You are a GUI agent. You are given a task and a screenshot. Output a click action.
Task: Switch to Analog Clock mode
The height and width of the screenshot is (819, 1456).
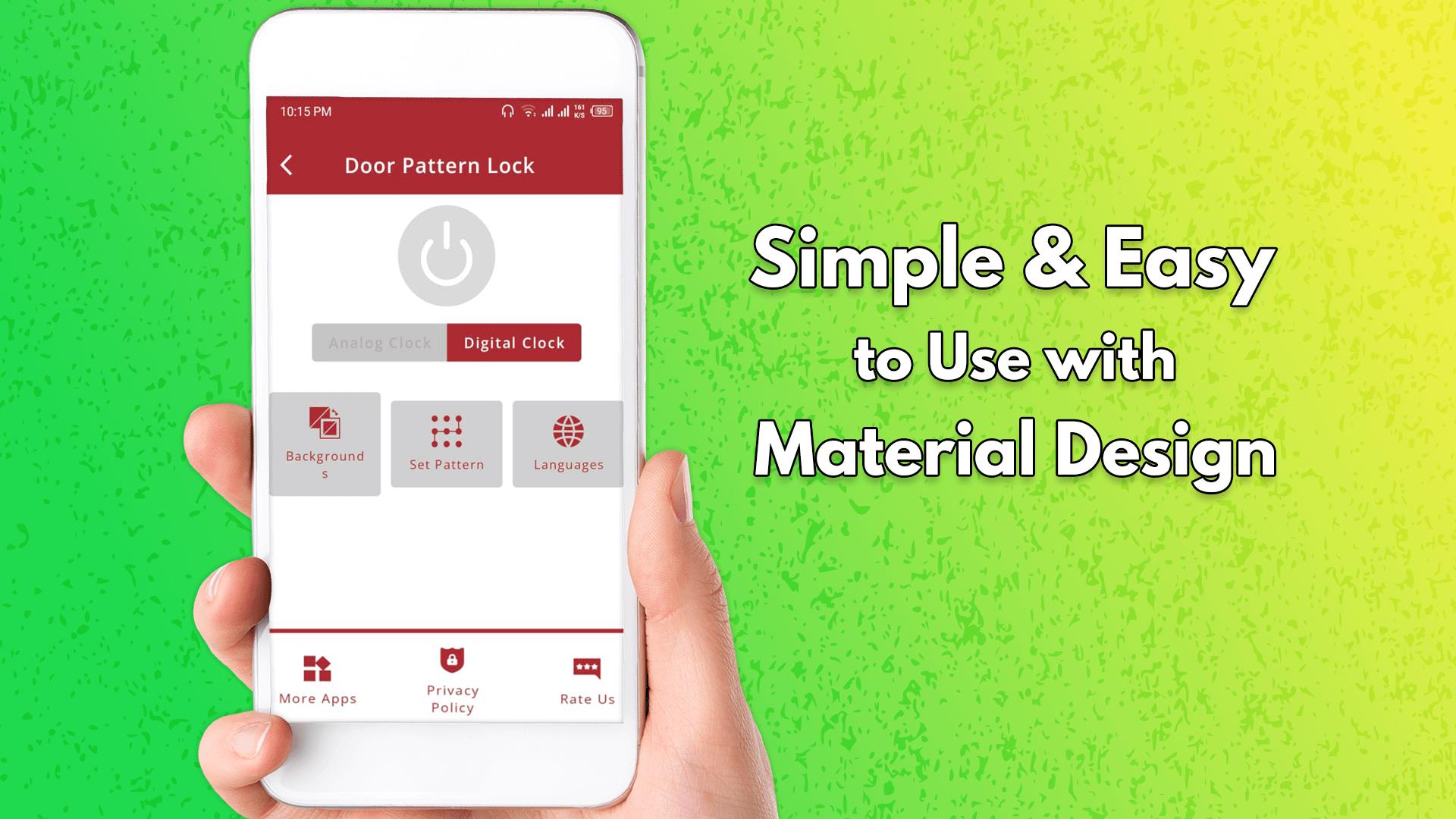(x=380, y=342)
